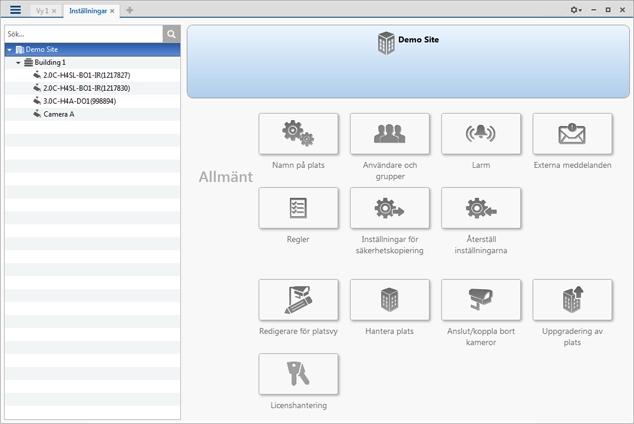Click the Externa meddelanden label
The width and height of the screenshot is (634, 424).
[x=572, y=165]
